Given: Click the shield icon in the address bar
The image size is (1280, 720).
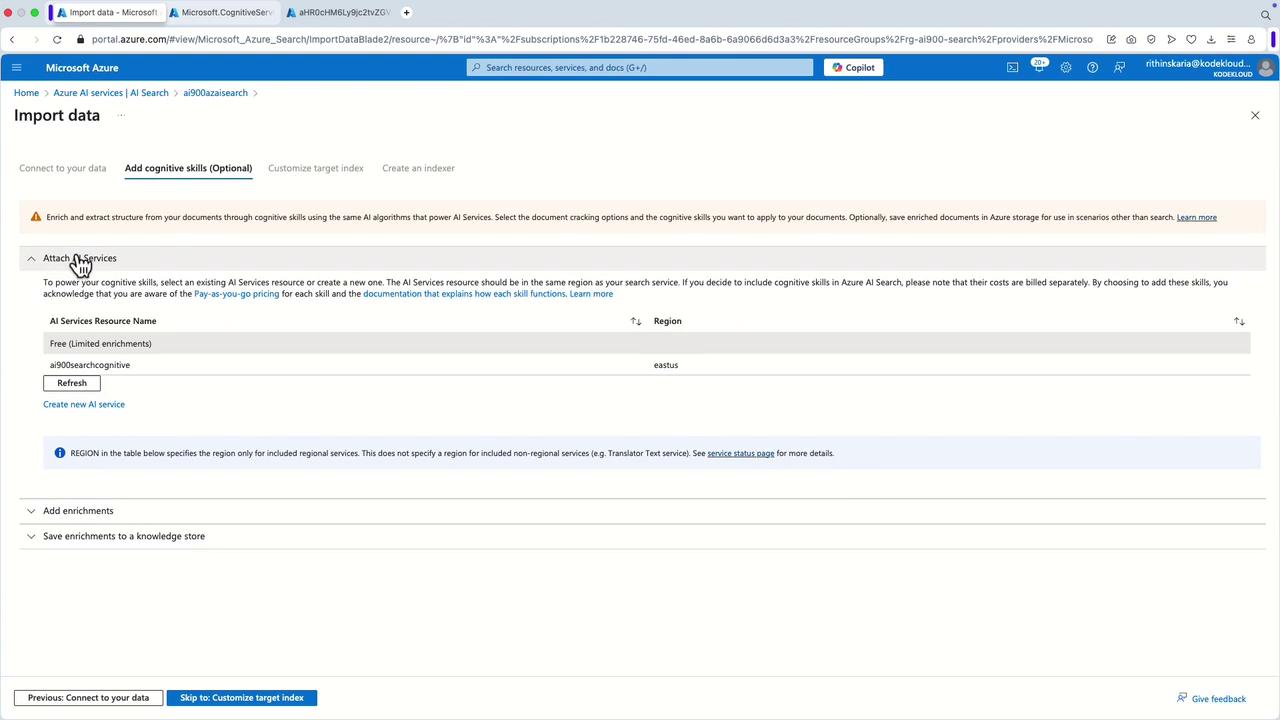Looking at the screenshot, I should [x=1151, y=39].
